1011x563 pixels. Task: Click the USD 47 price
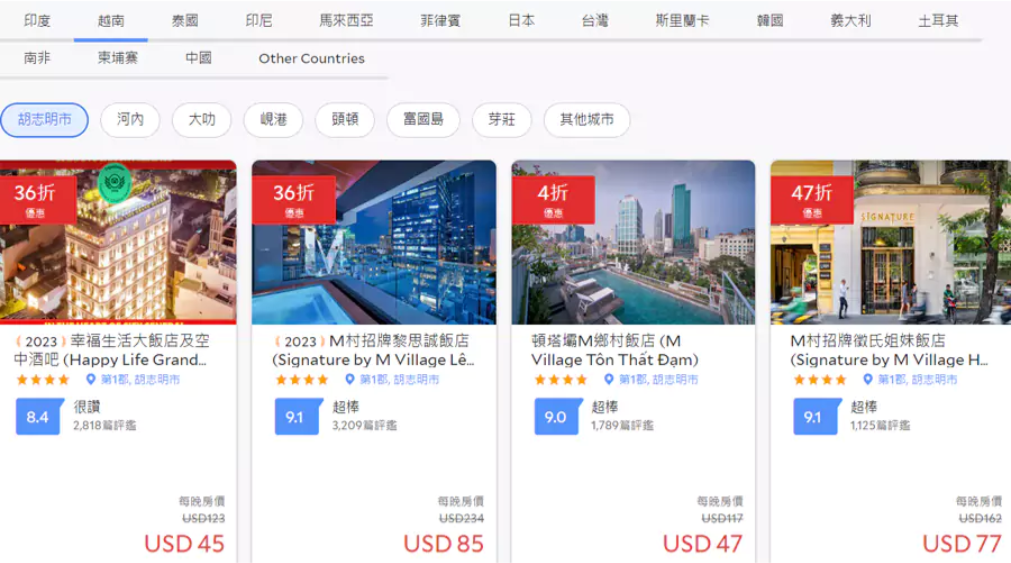[703, 544]
